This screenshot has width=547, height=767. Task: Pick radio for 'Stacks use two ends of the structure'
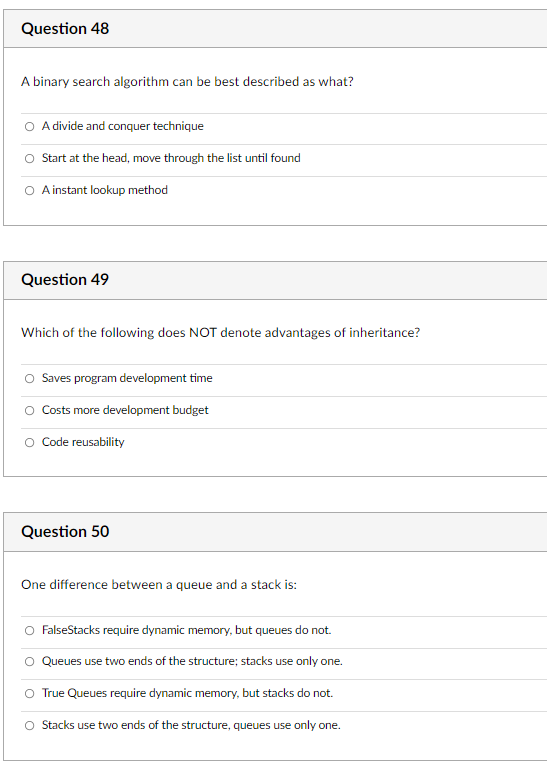29,725
